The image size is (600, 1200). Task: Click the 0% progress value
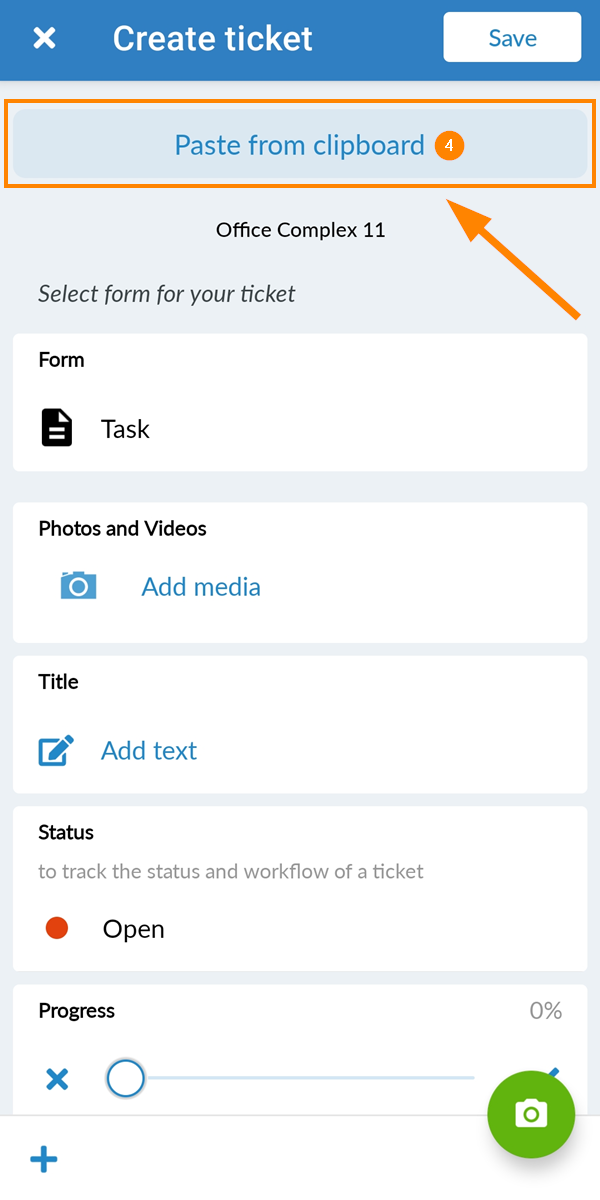coord(546,1011)
